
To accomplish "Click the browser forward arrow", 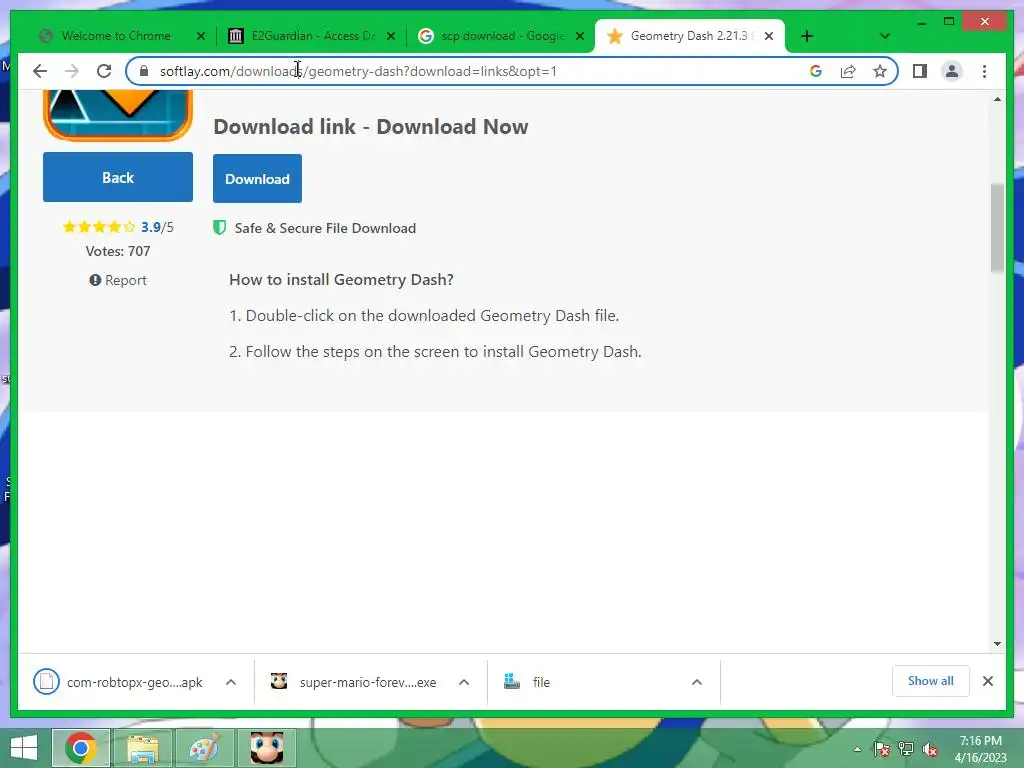I will [x=72, y=71].
